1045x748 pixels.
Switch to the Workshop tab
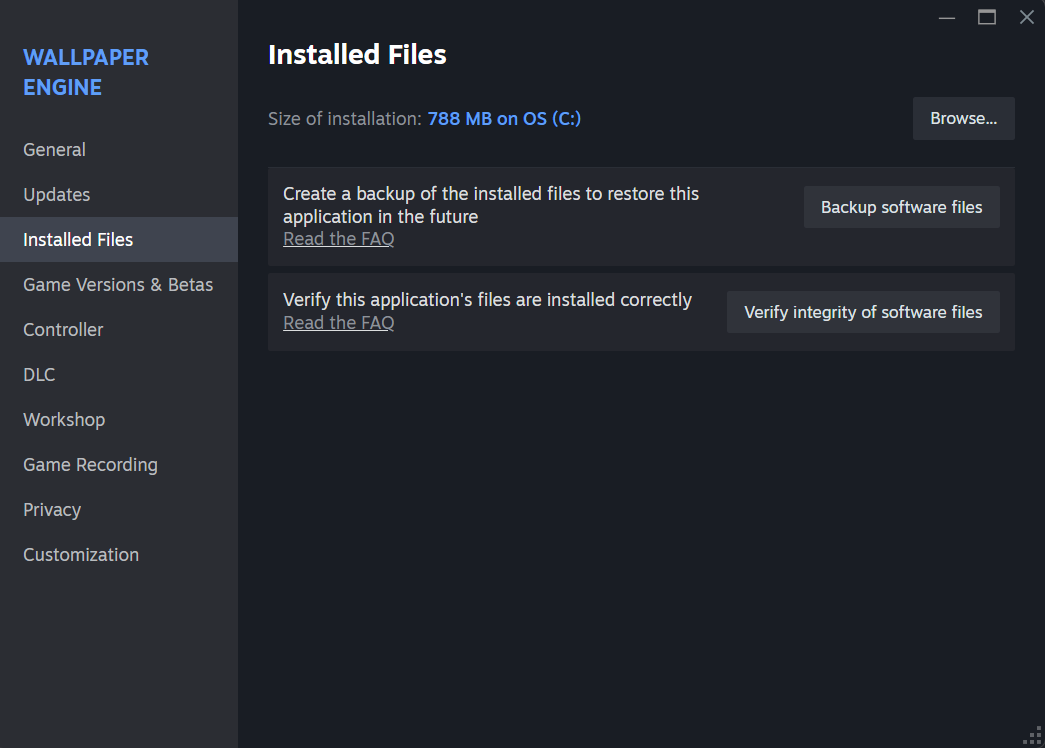[x=119, y=419]
